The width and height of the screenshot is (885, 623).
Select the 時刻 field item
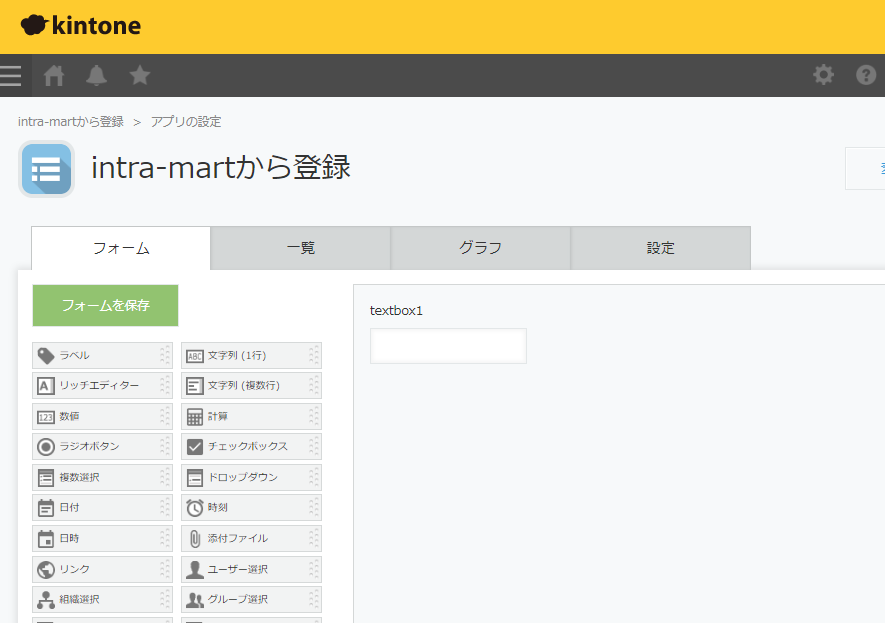click(x=251, y=508)
